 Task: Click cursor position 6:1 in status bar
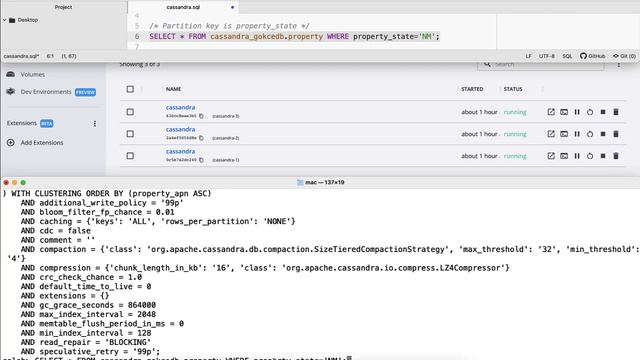tap(50, 56)
